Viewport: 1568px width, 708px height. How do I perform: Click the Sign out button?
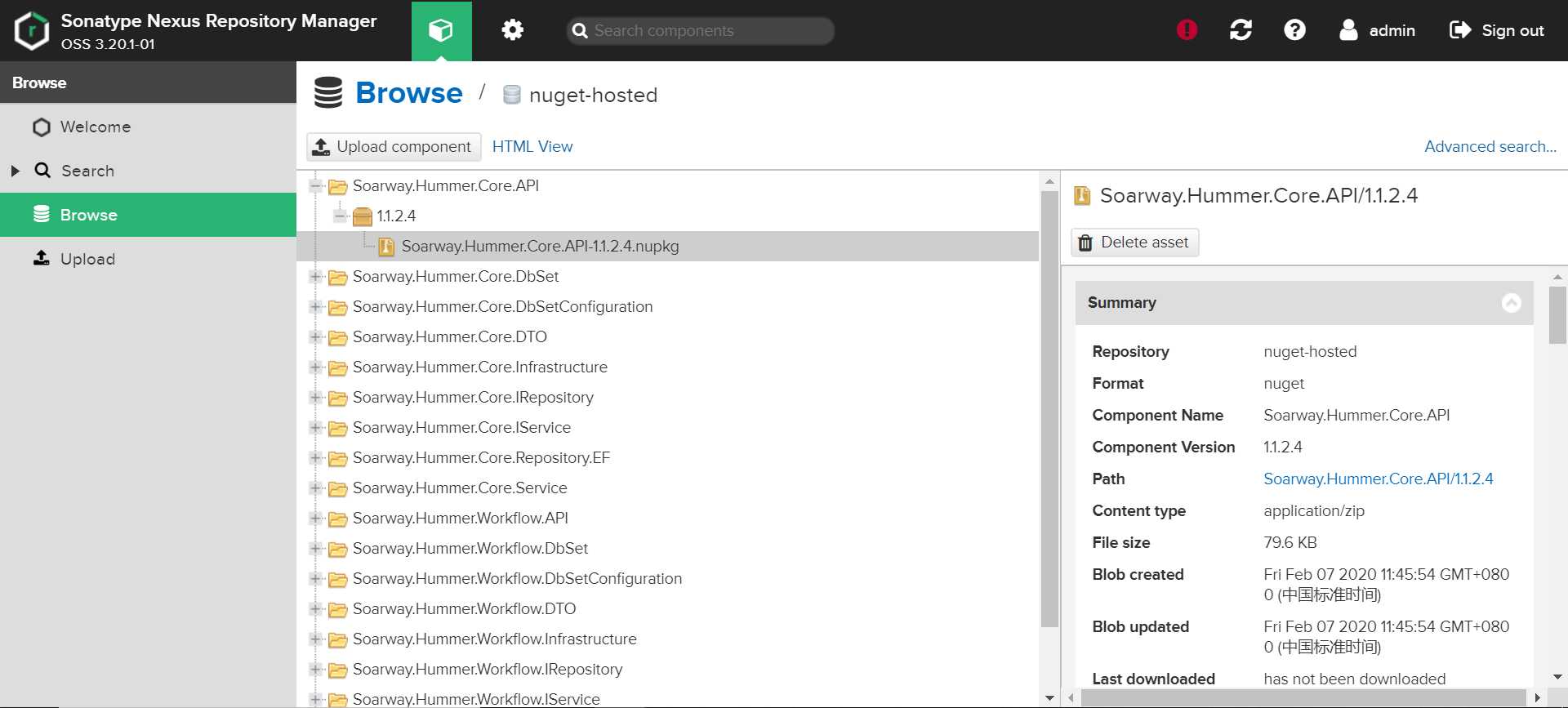click(1496, 30)
